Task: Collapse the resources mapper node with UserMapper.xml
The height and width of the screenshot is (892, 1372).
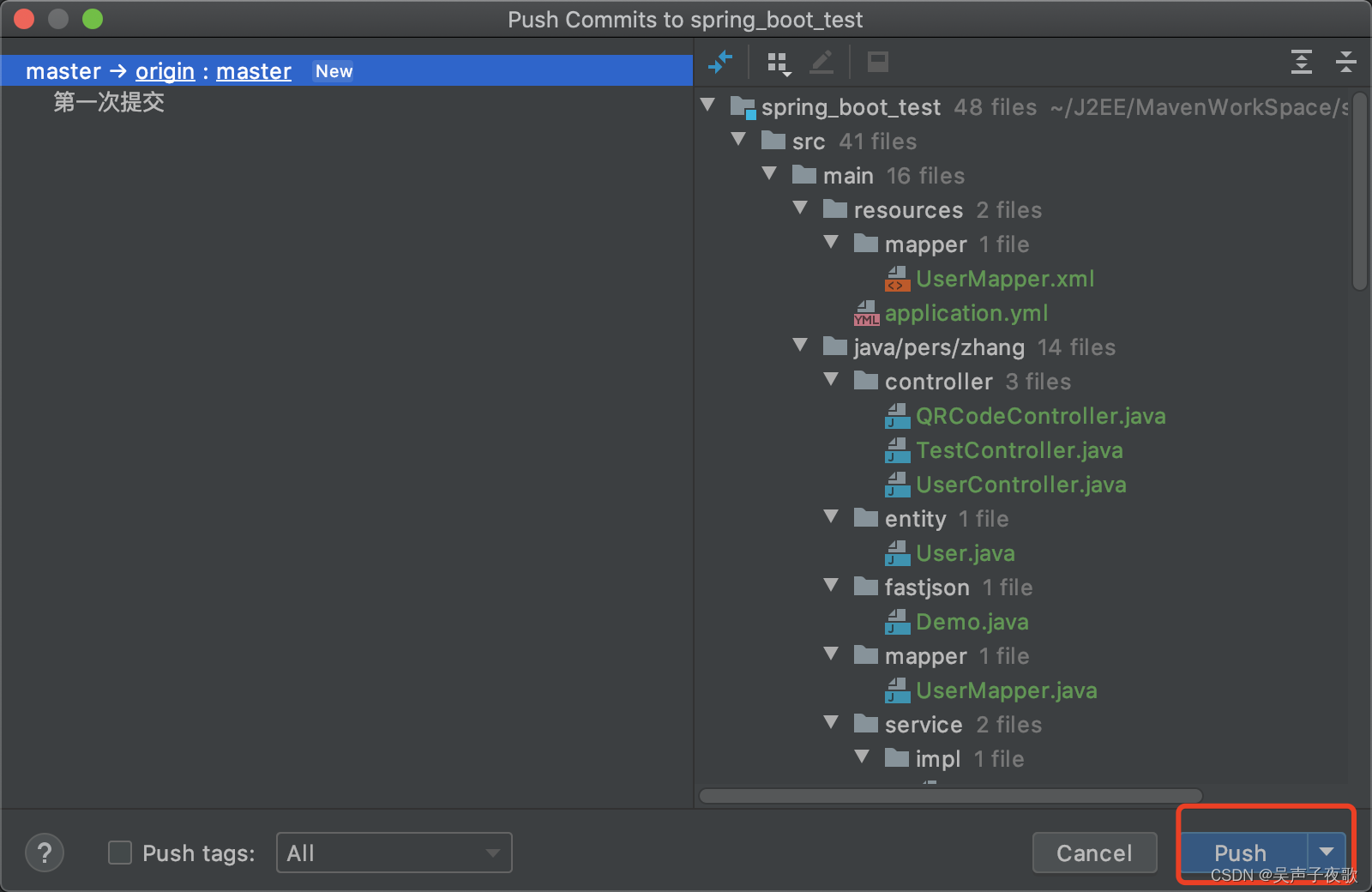Action: 831,242
